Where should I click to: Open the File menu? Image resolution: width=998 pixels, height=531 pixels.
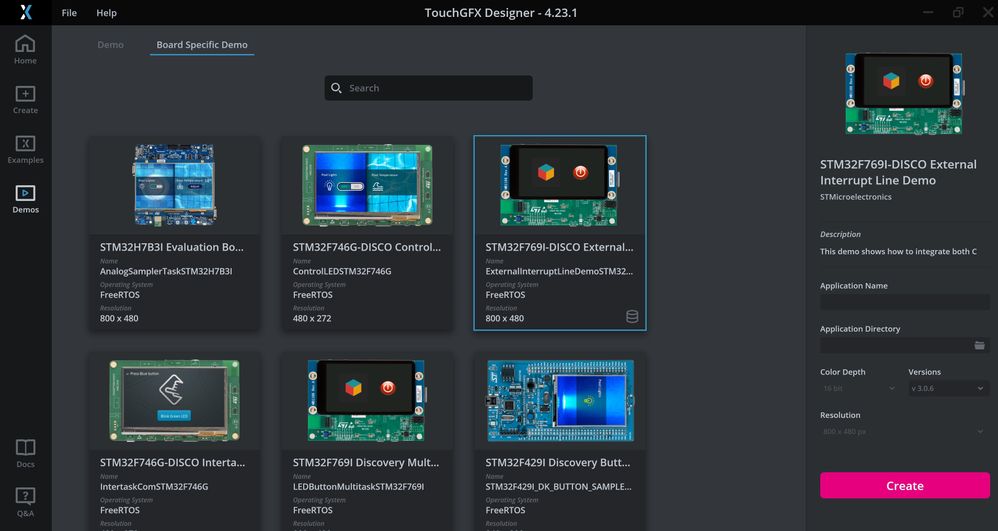coord(69,13)
